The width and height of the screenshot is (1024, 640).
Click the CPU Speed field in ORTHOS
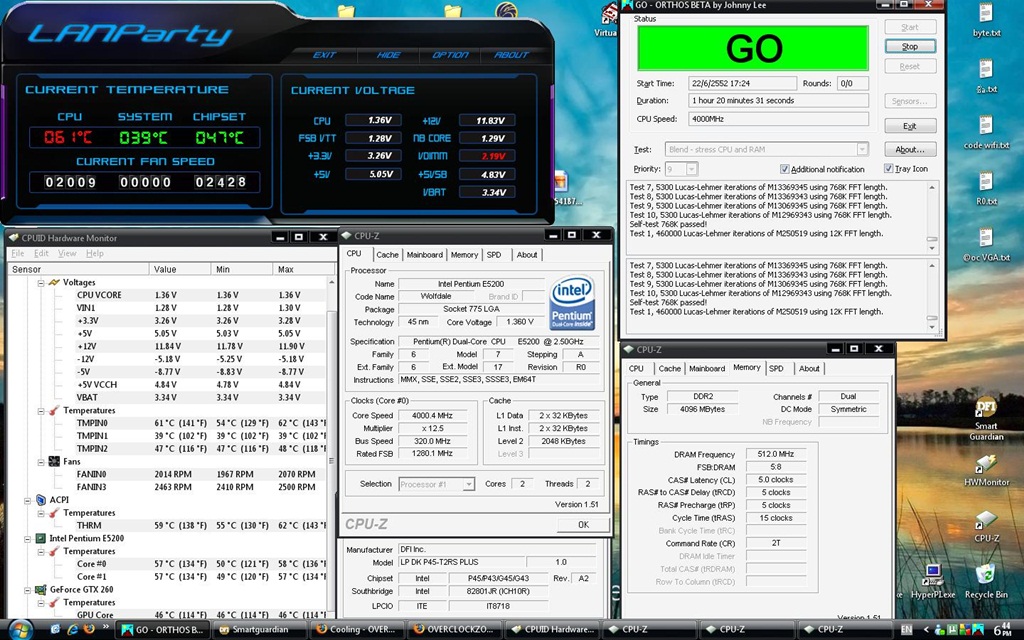pyautogui.click(x=778, y=119)
